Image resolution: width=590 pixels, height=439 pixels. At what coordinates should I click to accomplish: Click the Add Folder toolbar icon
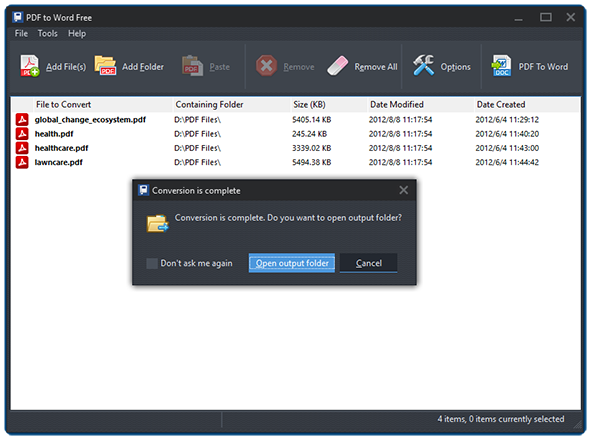click(105, 66)
